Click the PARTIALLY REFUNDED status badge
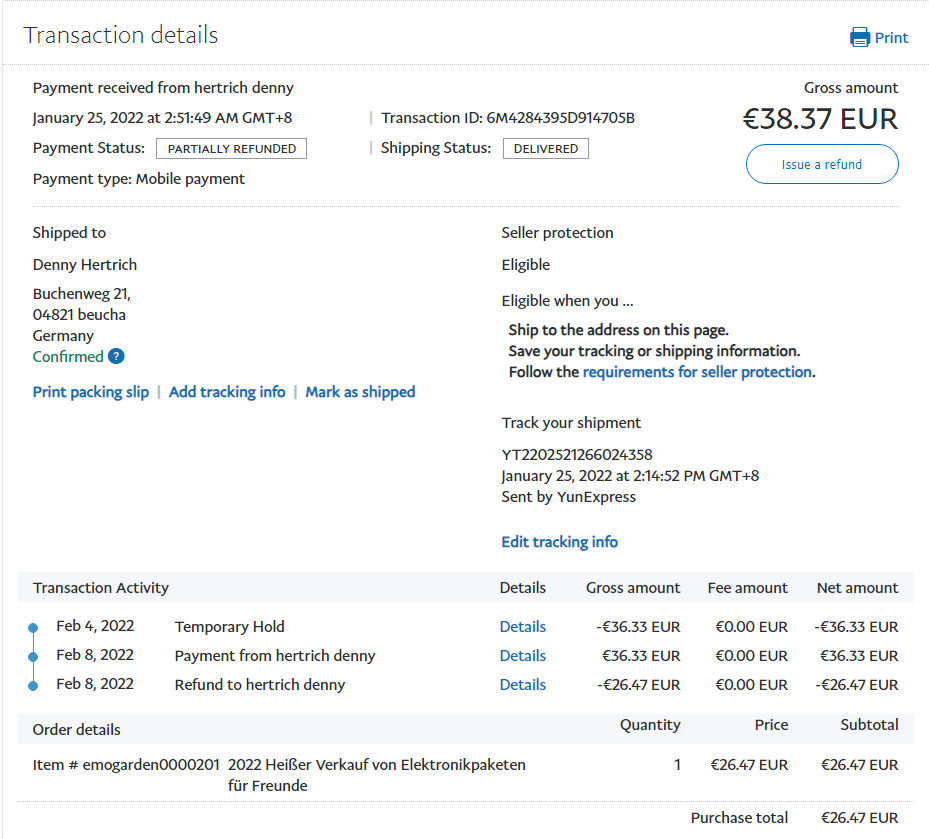The height and width of the screenshot is (839, 929). (x=231, y=149)
